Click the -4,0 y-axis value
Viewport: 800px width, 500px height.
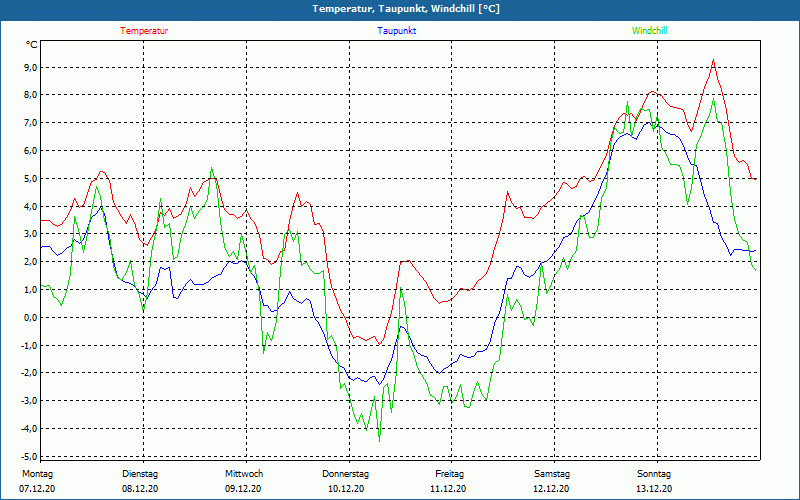coord(29,429)
